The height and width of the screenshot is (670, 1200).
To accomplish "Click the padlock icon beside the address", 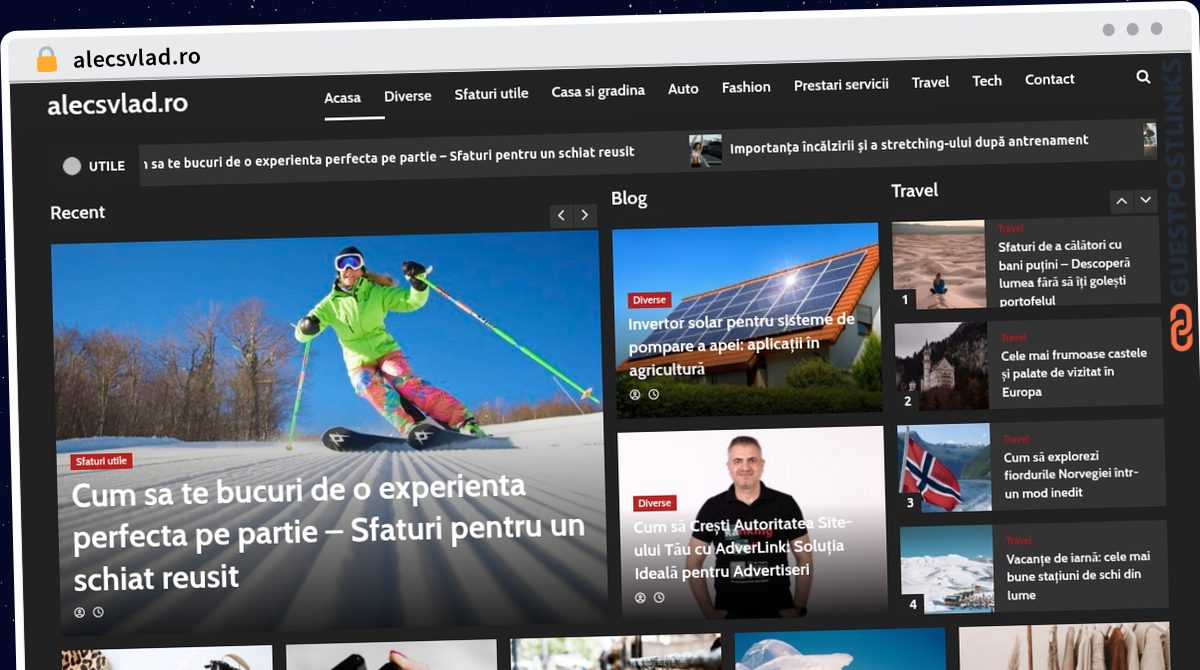I will [47, 59].
